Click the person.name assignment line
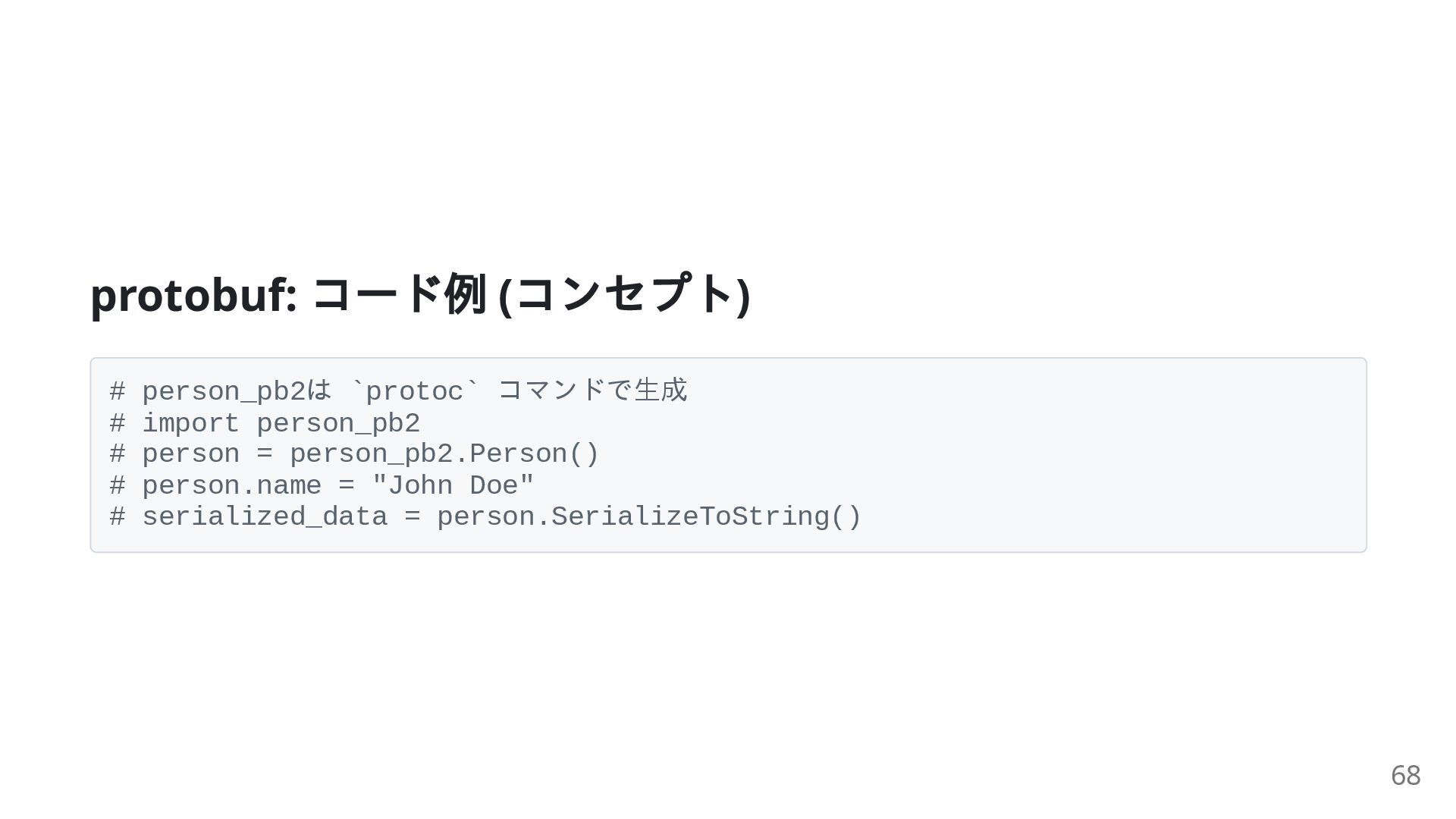Viewport: 1456px width, 819px height. pyautogui.click(x=322, y=485)
